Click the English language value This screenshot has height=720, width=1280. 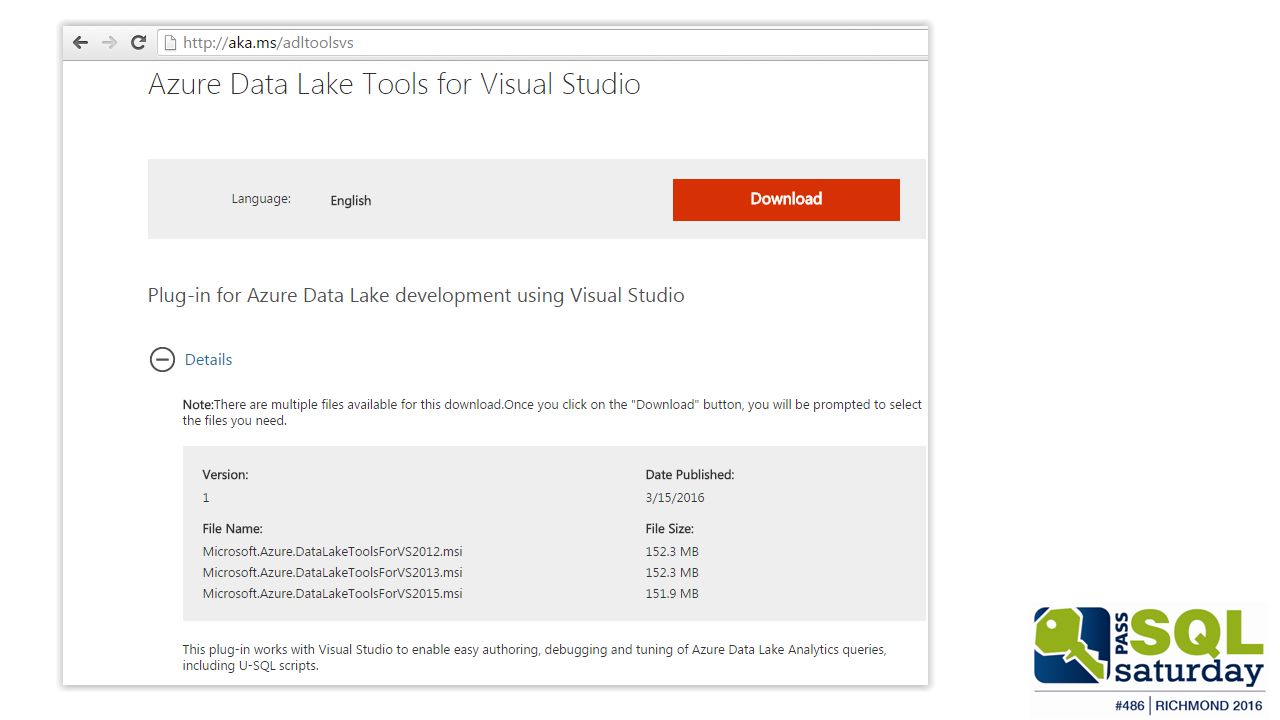coord(351,201)
